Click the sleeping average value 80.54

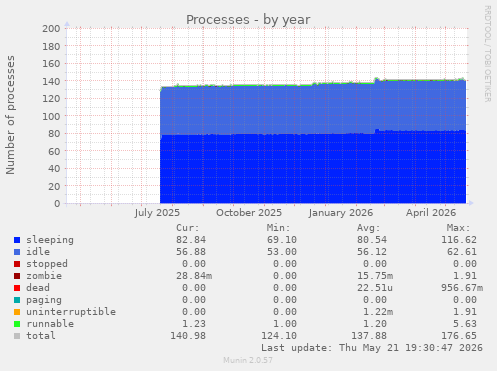point(372,240)
